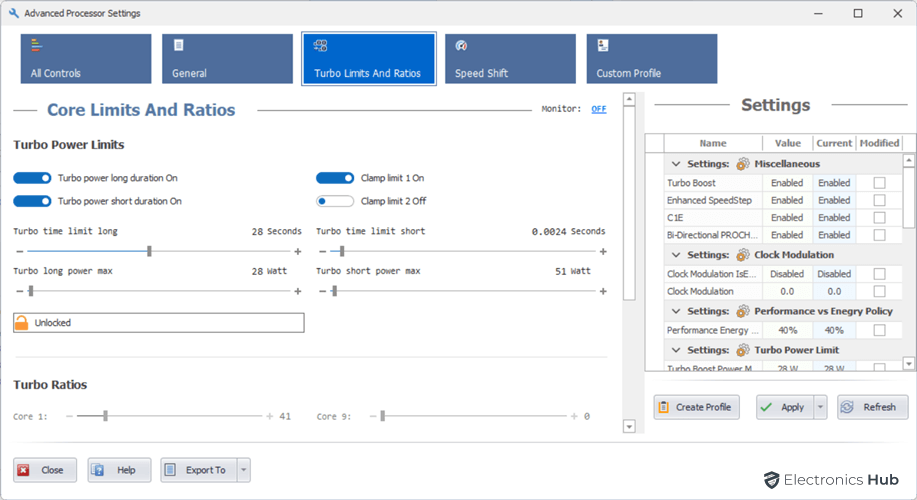Click the Turbo Power Limit gear icon
The image size is (917, 500).
[743, 350]
